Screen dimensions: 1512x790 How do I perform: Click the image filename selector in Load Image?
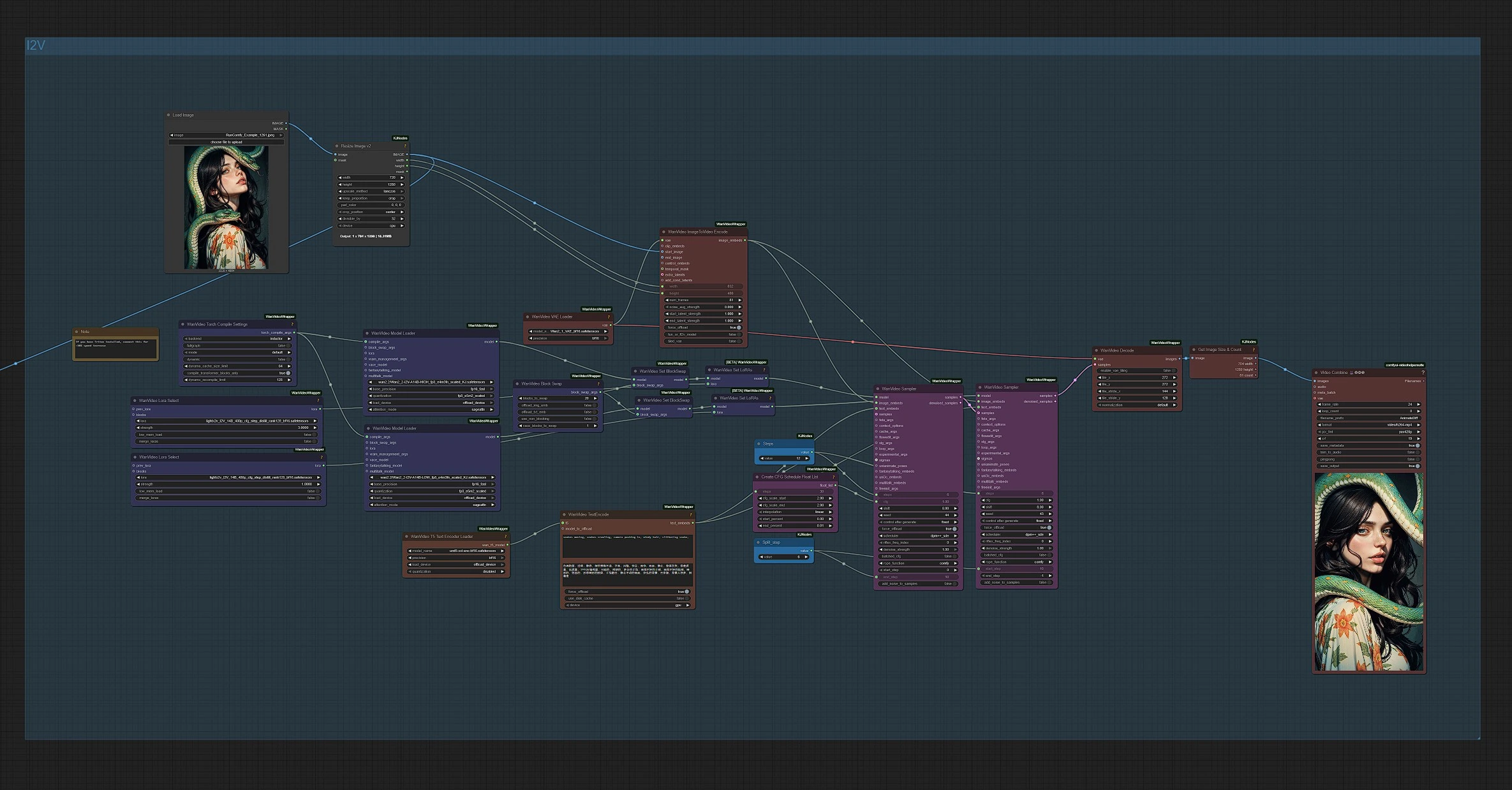[226, 135]
